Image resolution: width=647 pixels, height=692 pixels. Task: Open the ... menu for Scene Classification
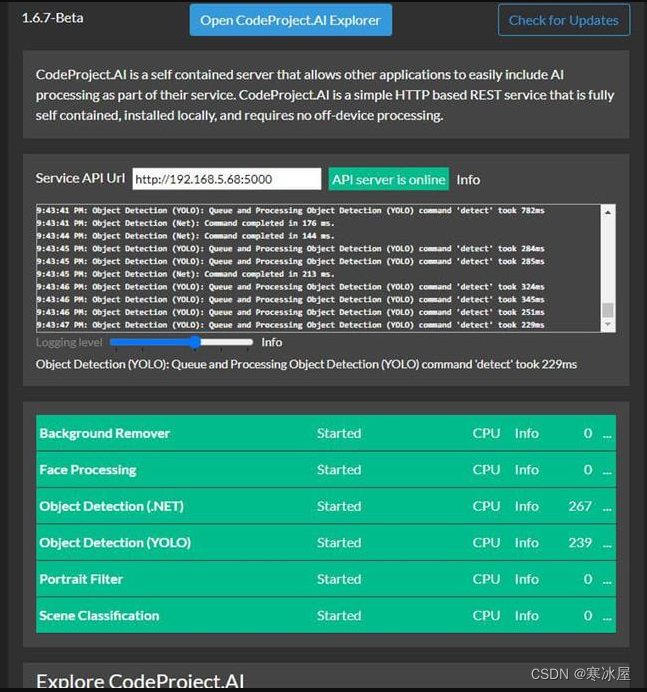[607, 617]
